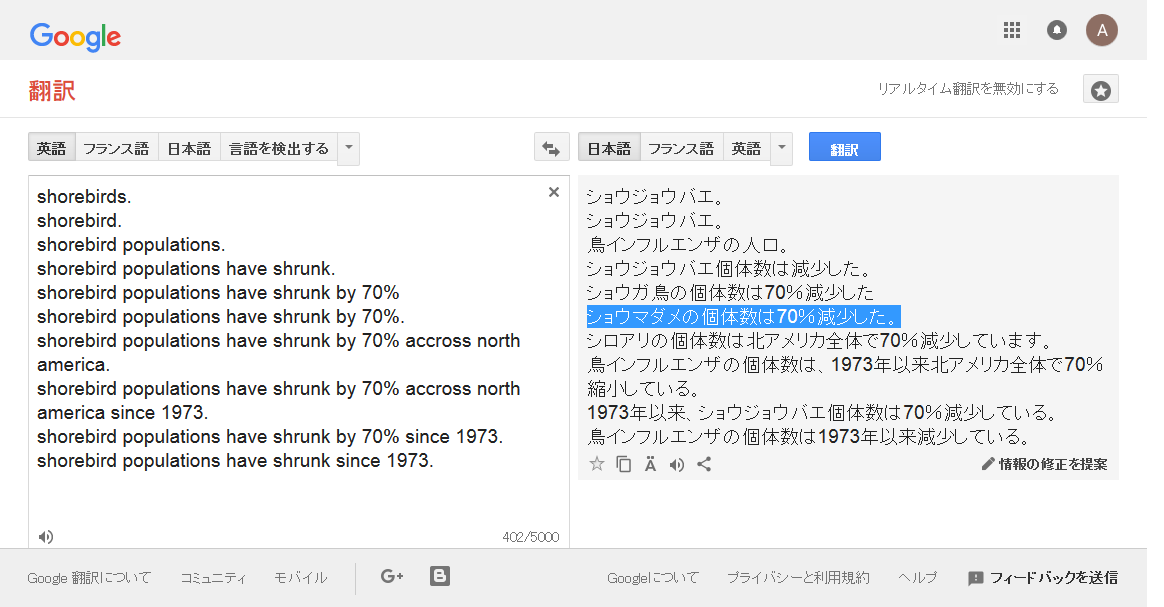The width and height of the screenshot is (1164, 607).
Task: Select 日本語 as source language
Action: pos(189,148)
